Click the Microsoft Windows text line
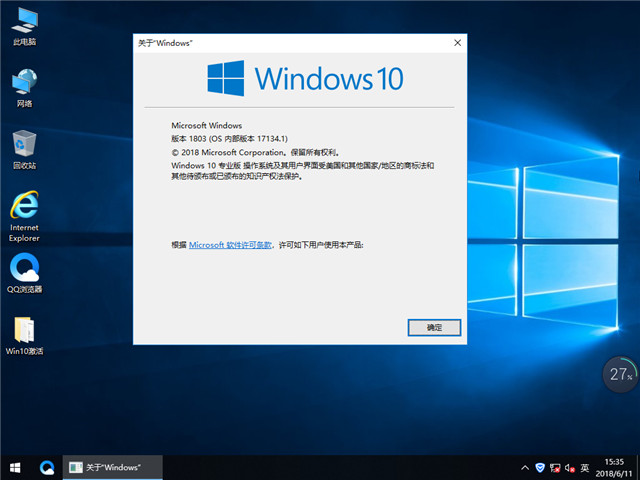The image size is (640, 480). (207, 125)
